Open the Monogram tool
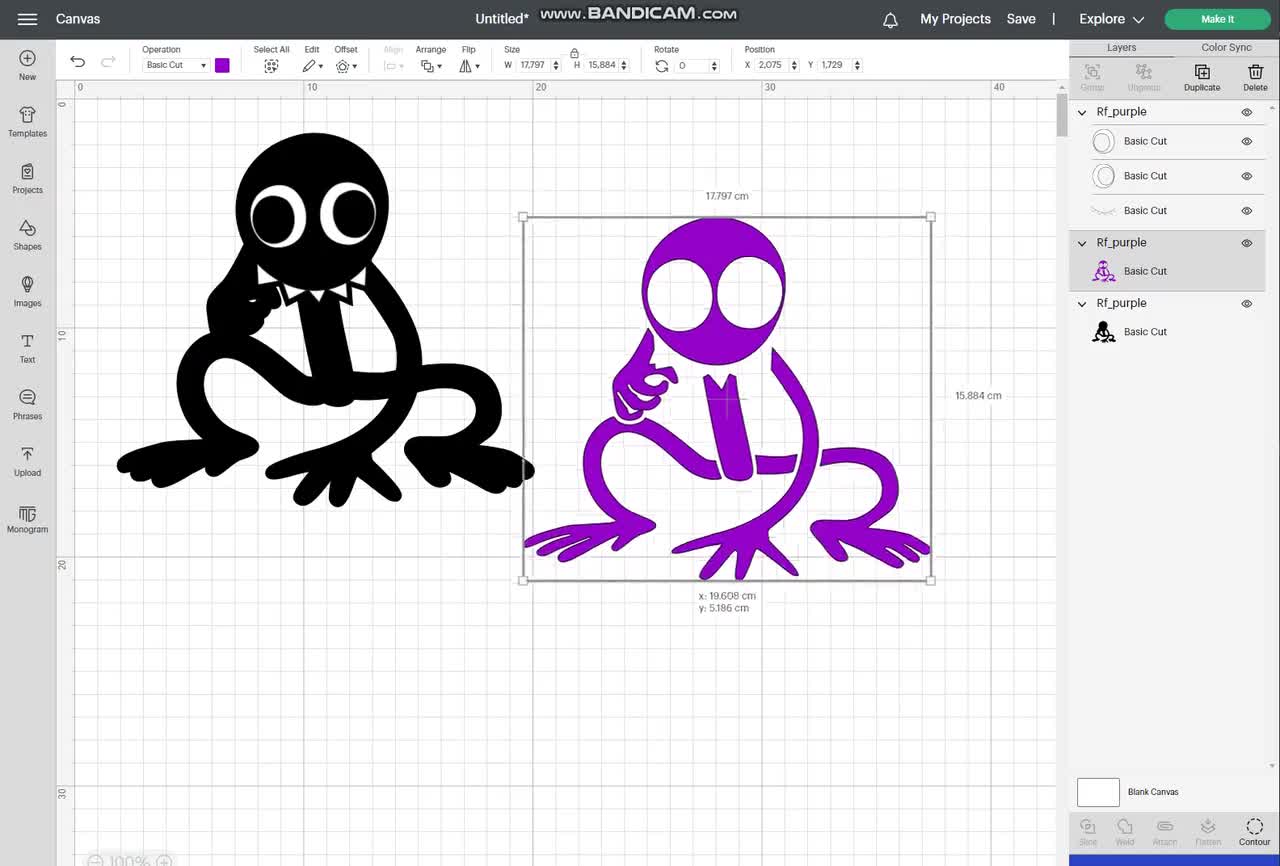The height and width of the screenshot is (866, 1280). tap(27, 518)
